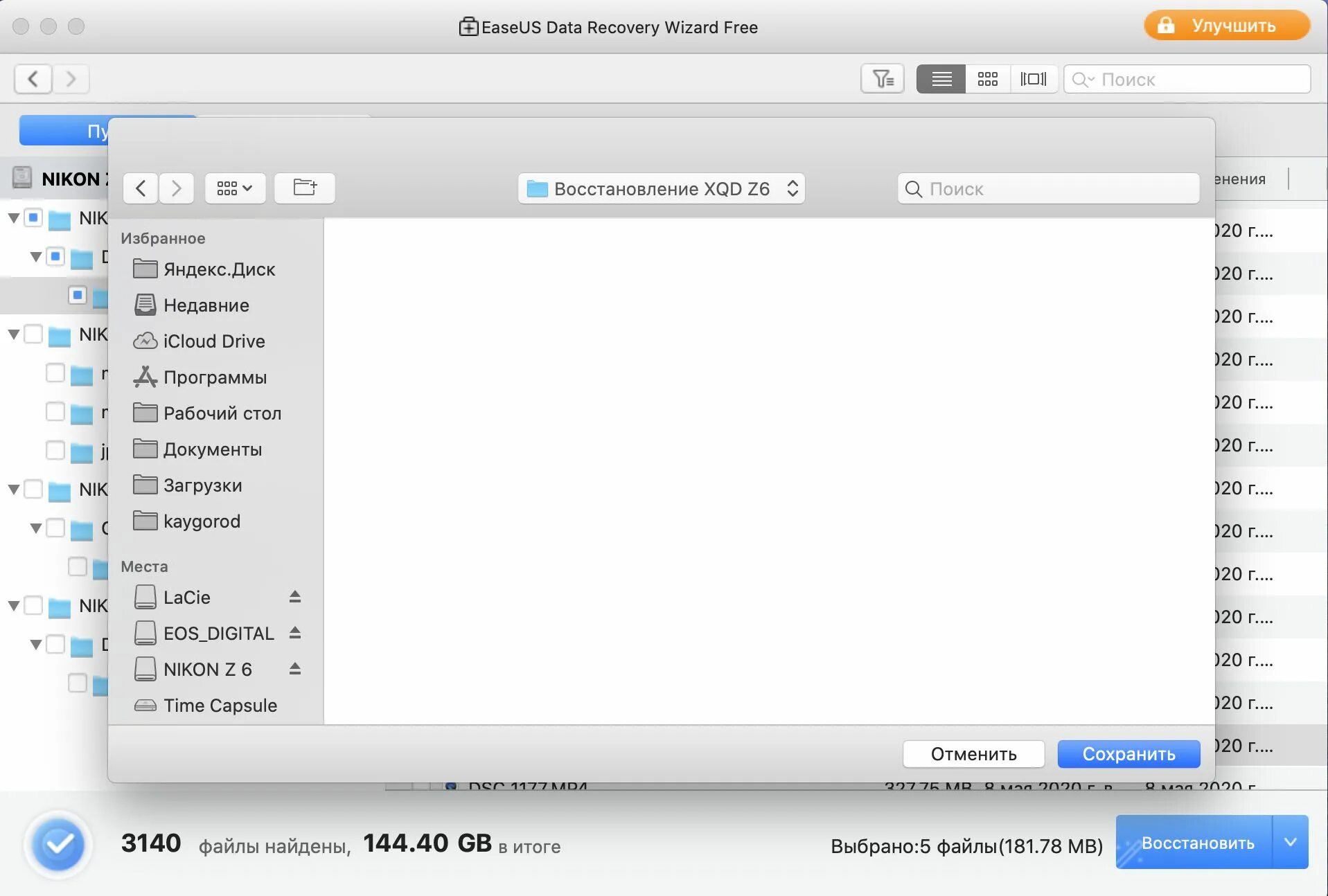Click the orange Улучшить upgrade button
The height and width of the screenshot is (896, 1328).
click(1226, 26)
